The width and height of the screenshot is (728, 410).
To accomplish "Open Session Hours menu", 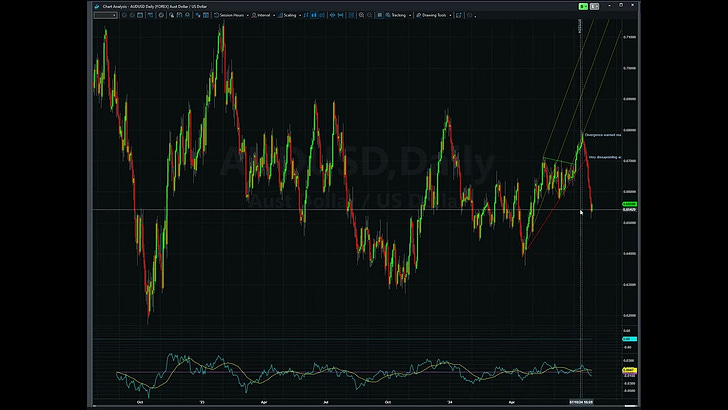I will coord(232,15).
